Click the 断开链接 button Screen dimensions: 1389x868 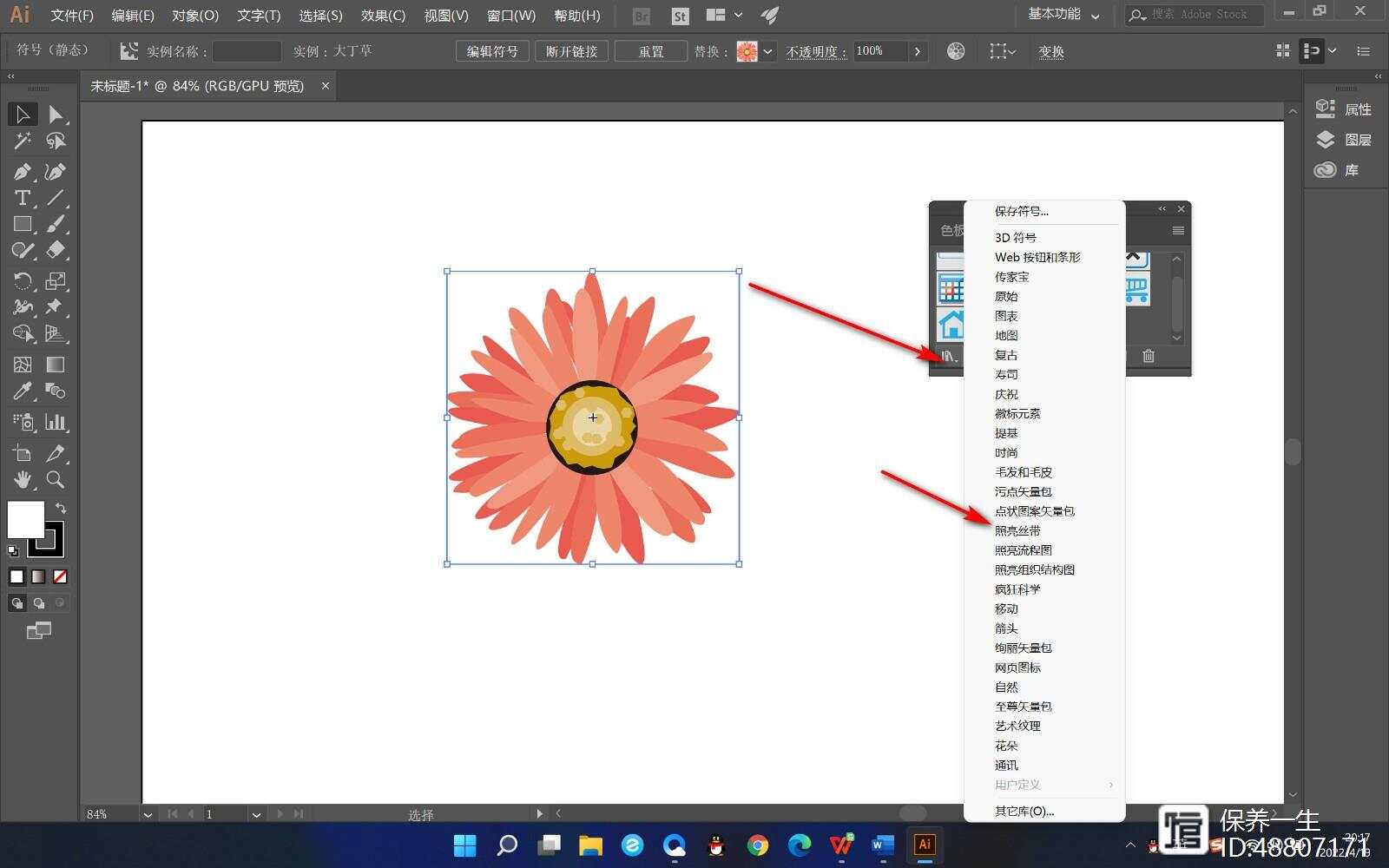571,51
